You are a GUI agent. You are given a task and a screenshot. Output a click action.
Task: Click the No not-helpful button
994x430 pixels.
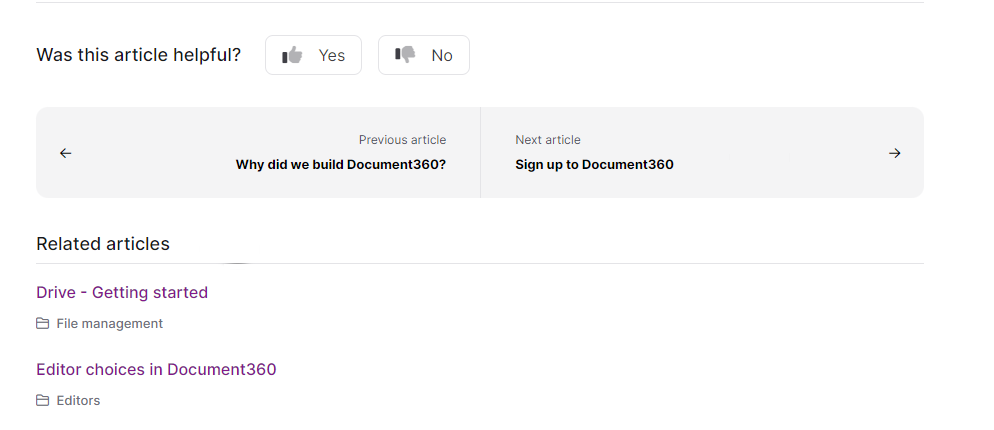click(x=423, y=55)
